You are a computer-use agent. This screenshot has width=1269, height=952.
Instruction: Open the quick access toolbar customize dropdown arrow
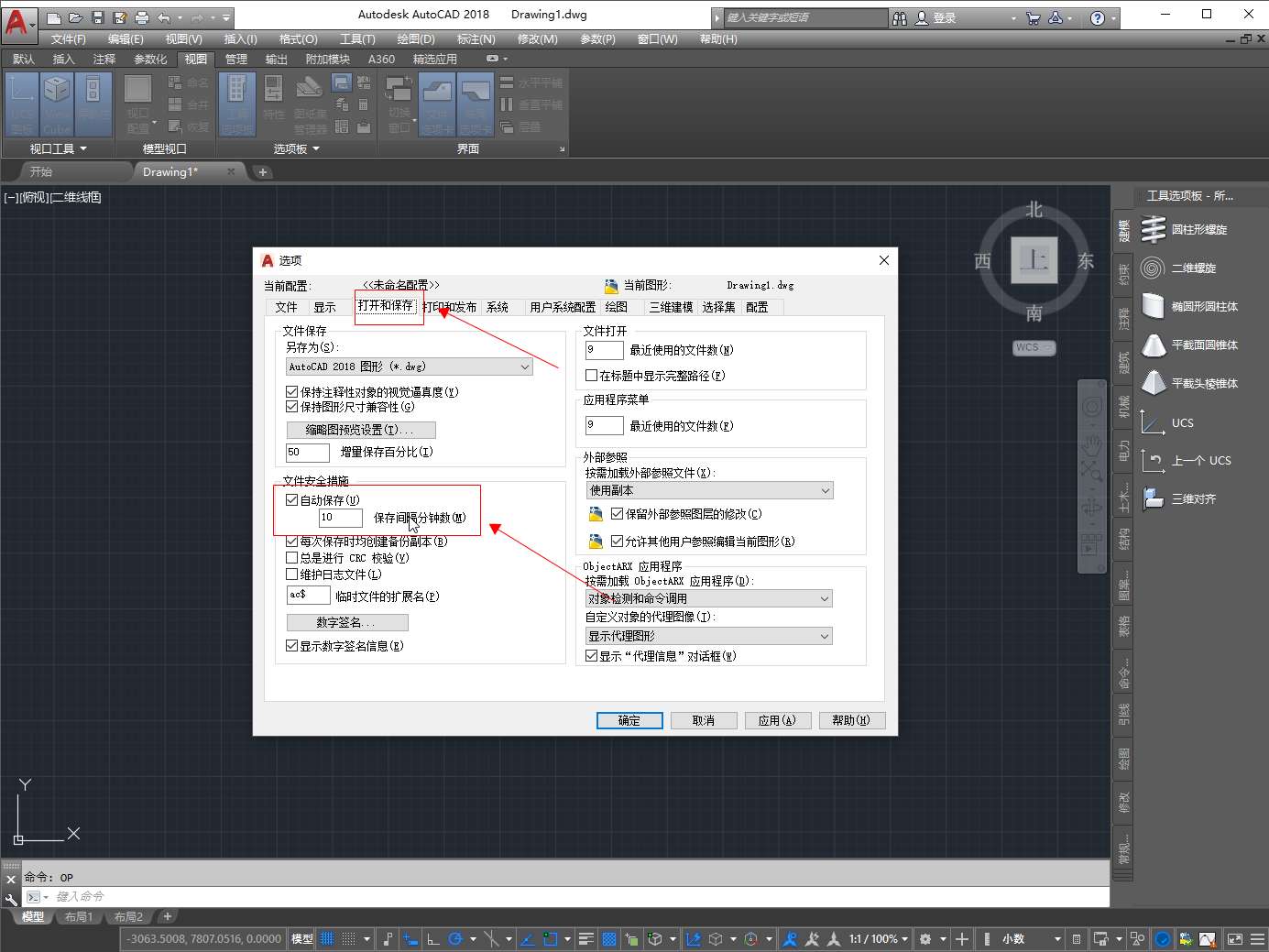(226, 17)
